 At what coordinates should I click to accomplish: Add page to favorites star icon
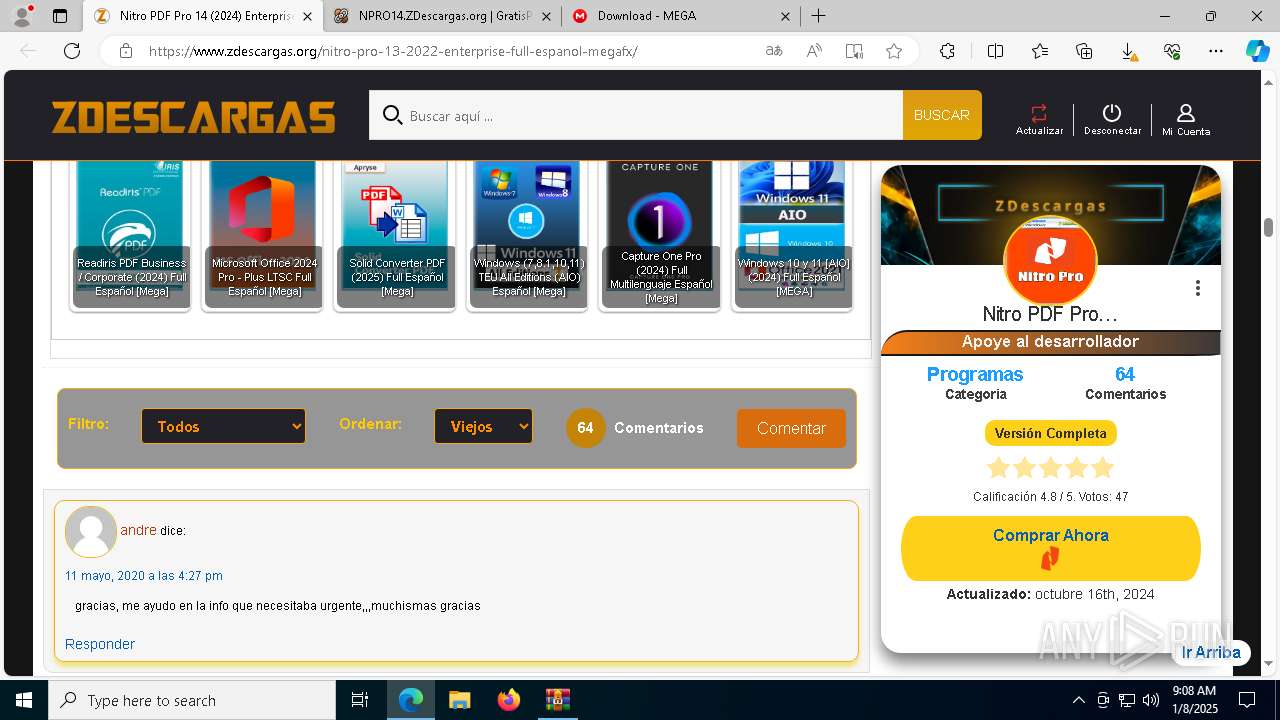894,51
